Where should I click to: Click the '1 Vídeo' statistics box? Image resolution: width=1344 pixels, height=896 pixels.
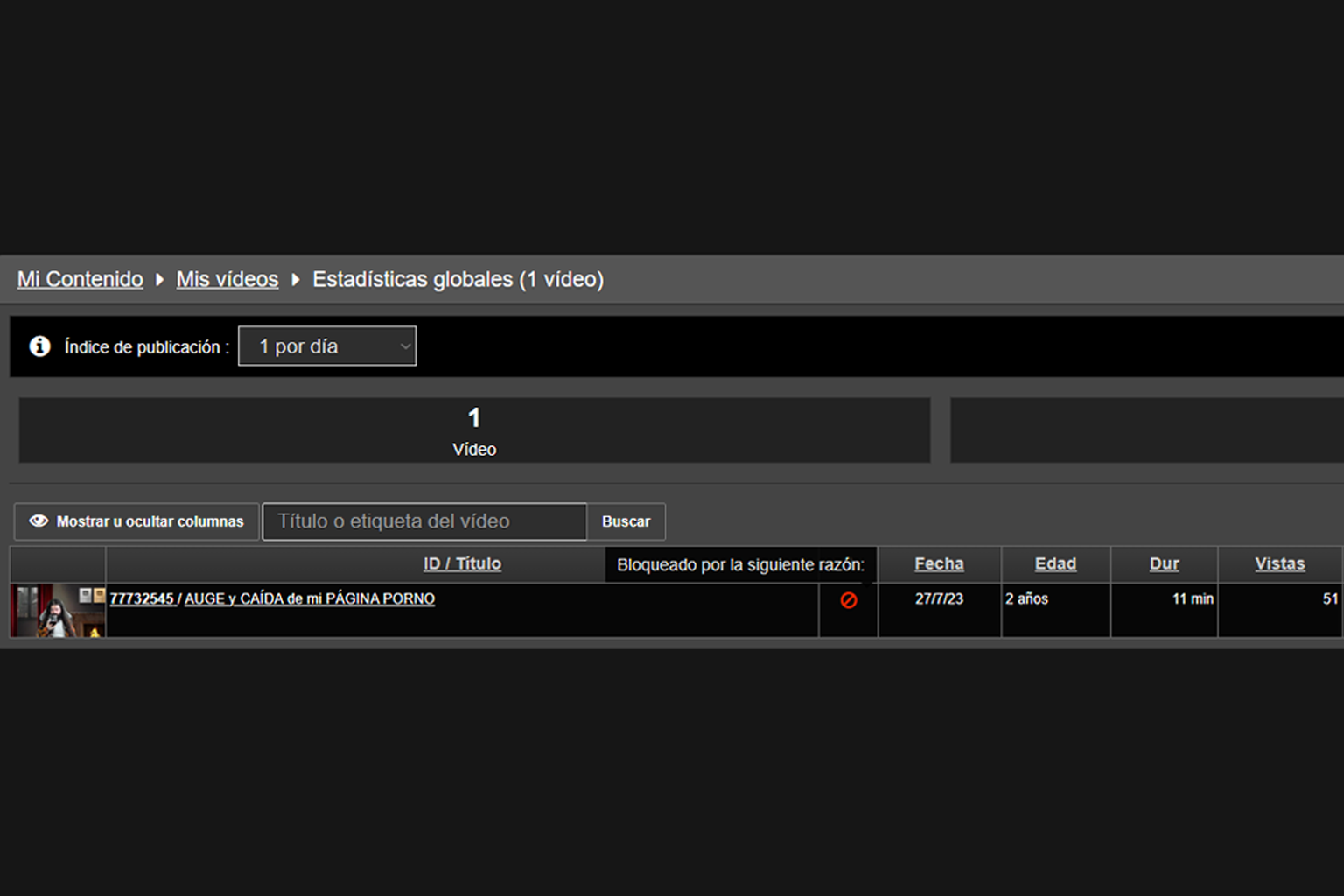click(474, 430)
